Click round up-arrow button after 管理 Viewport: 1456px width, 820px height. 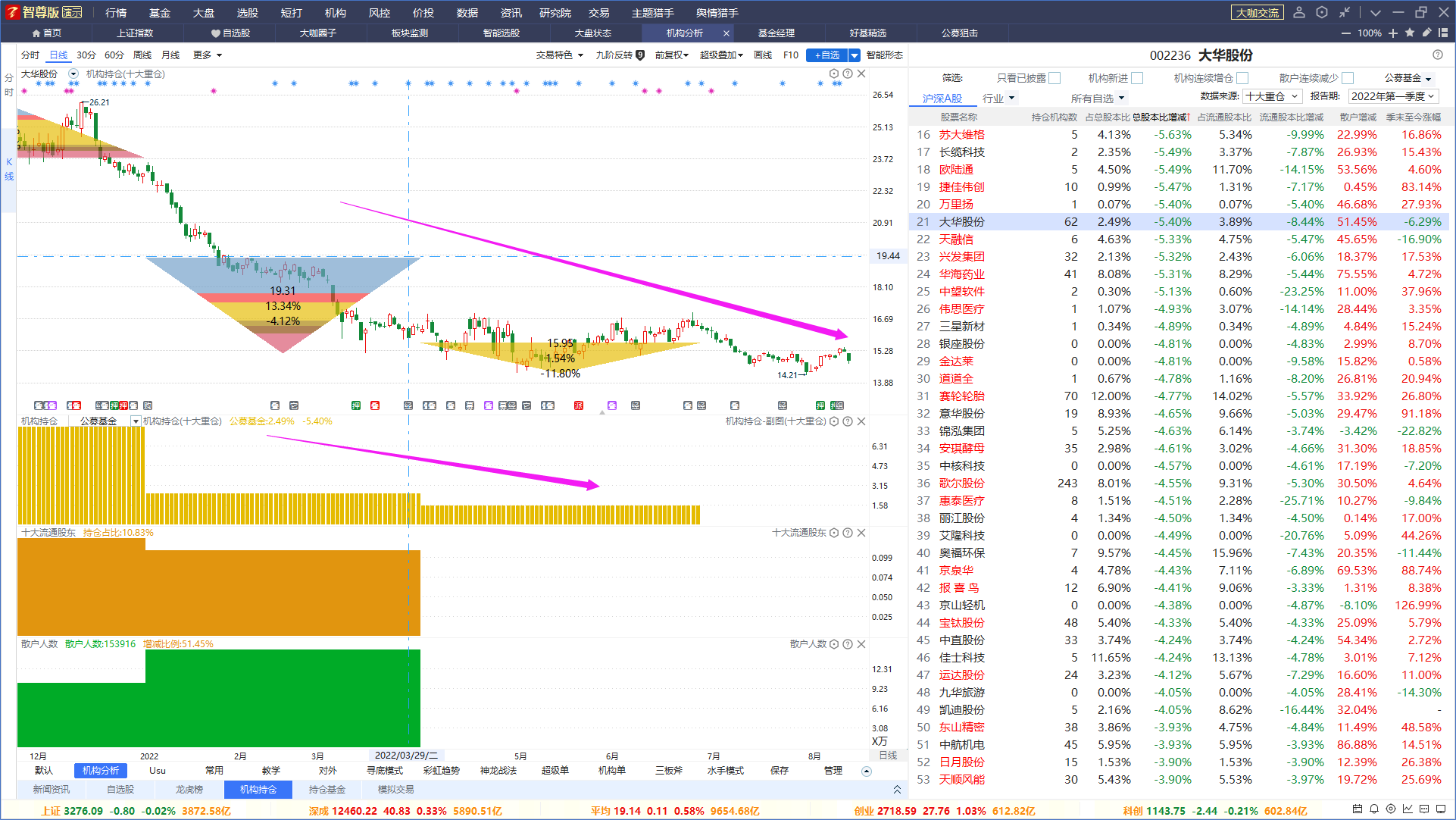867,771
